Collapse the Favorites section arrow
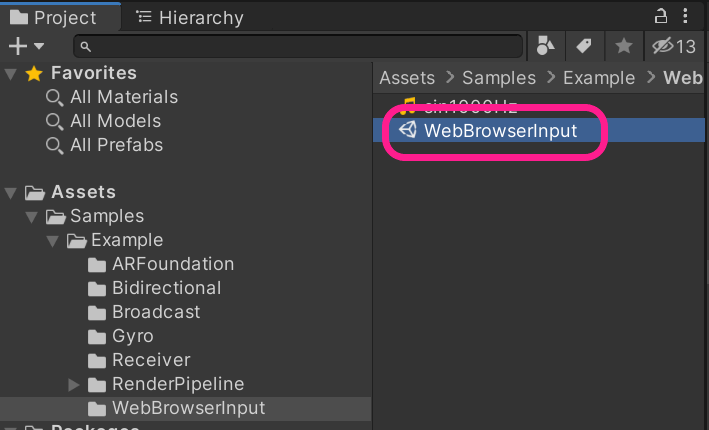Viewport: 709px width, 430px height. (11, 73)
